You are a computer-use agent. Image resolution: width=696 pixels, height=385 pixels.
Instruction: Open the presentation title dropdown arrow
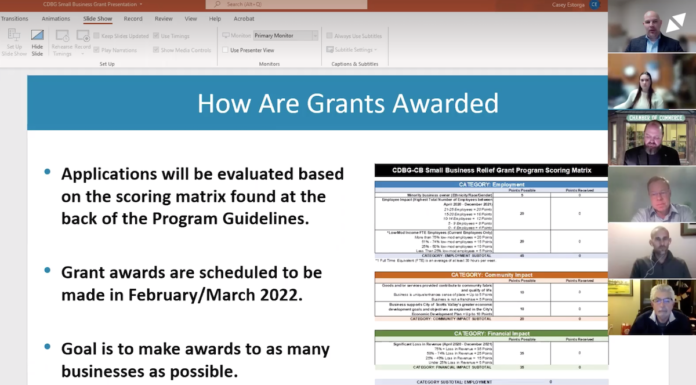coord(141,4)
